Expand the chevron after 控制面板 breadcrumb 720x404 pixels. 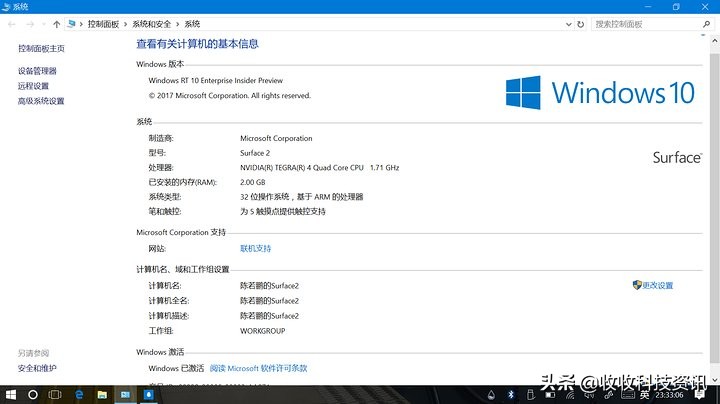[125, 24]
